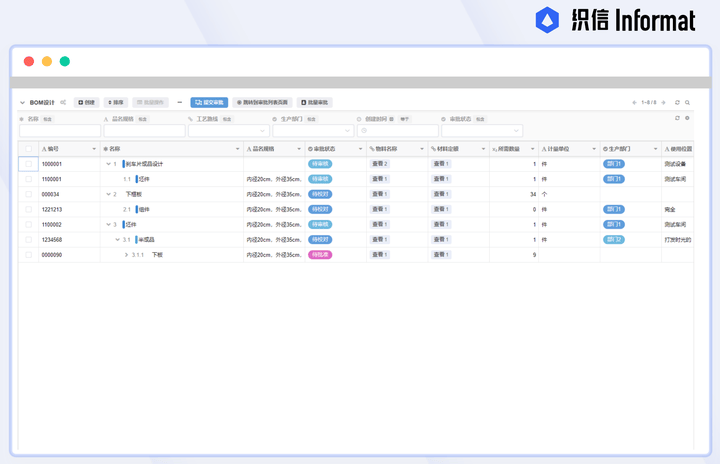The width and height of the screenshot is (720, 464).
Task: Collapse tree node 3 in row 1100002
Action: [108, 225]
